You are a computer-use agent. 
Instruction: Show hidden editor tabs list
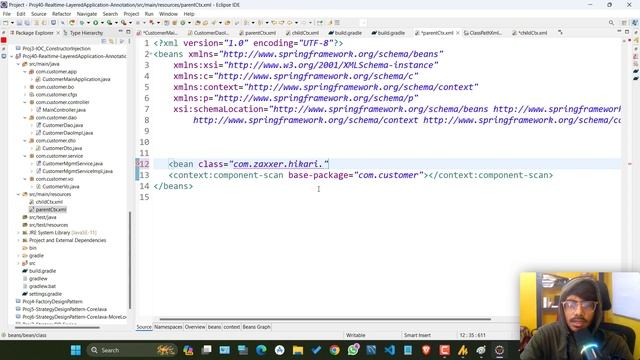click(x=560, y=32)
